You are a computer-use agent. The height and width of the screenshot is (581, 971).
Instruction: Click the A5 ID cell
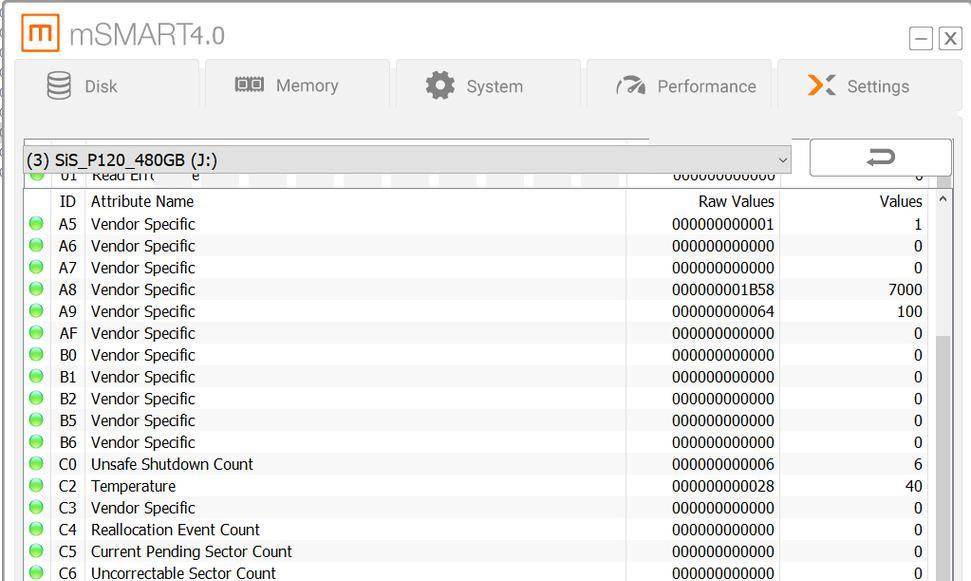click(67, 224)
